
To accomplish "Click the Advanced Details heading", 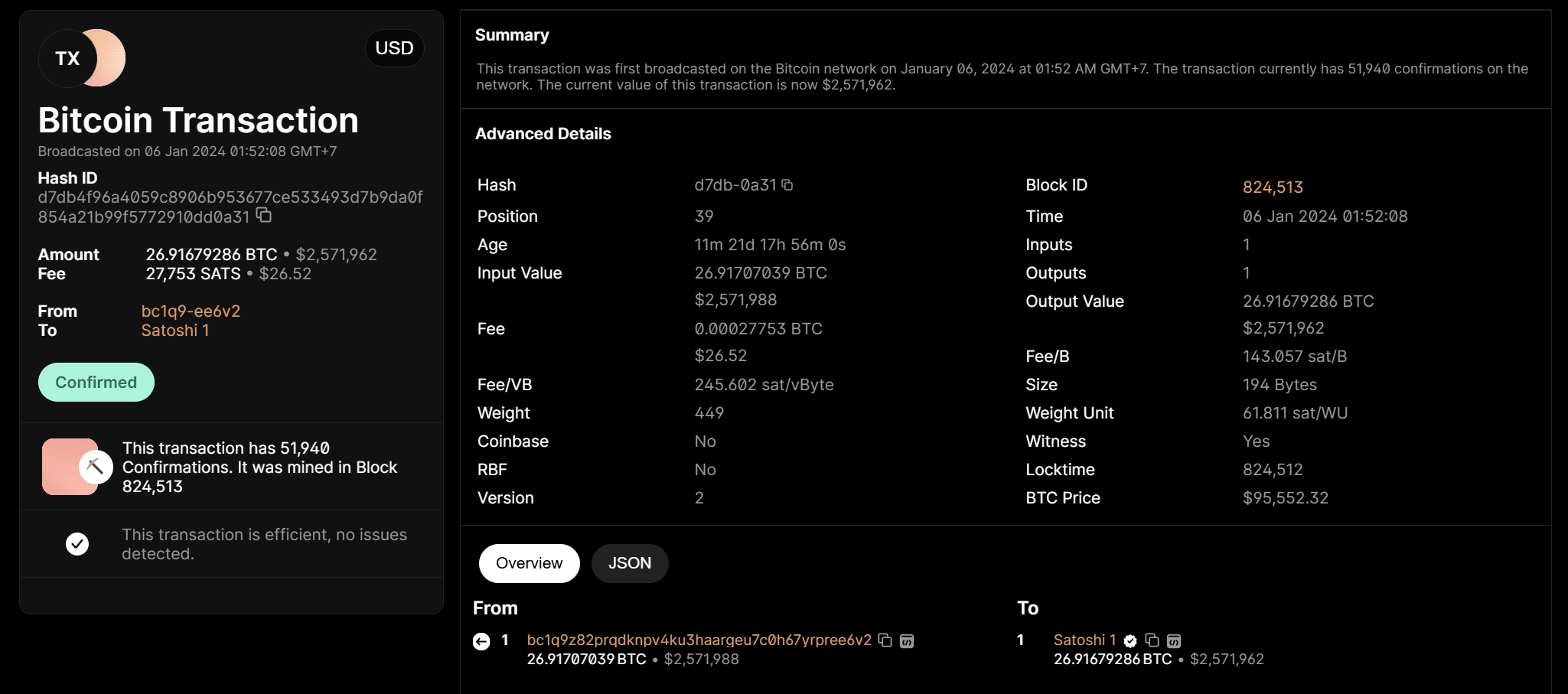I will 543,133.
